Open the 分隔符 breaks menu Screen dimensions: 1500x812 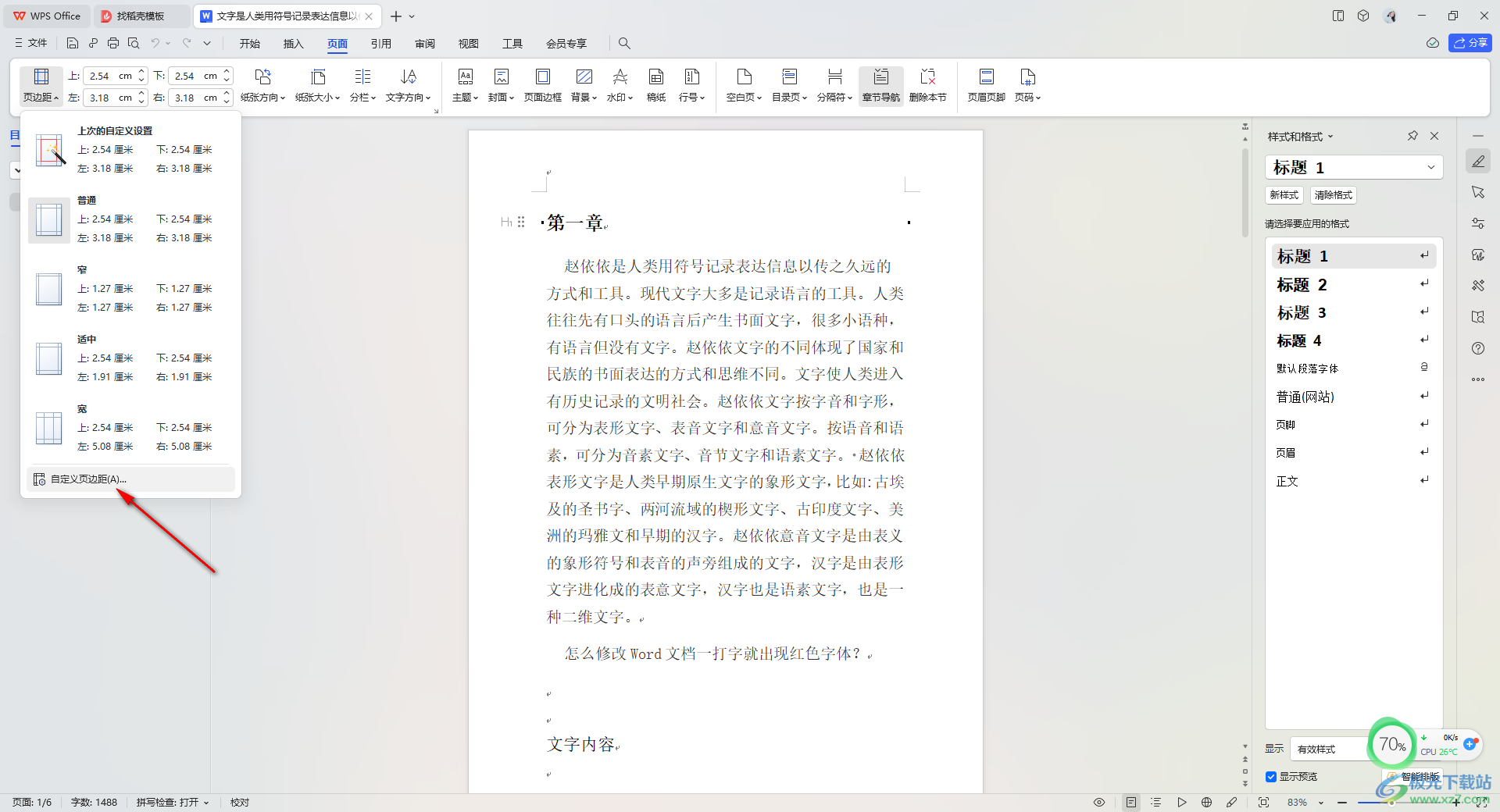coord(834,85)
